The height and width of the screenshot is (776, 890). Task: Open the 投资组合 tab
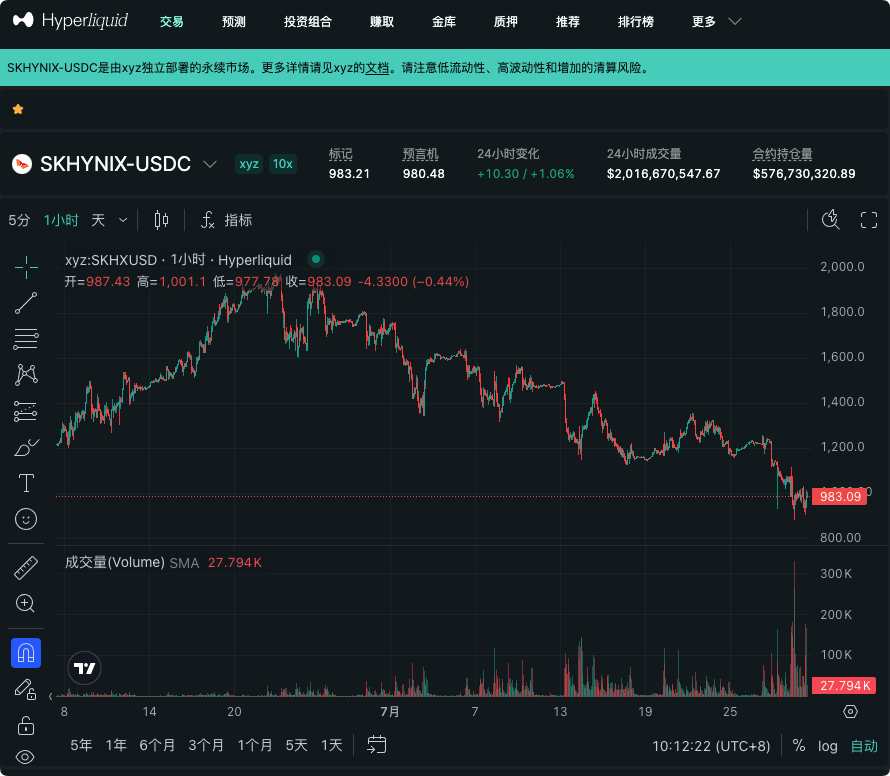(x=308, y=22)
